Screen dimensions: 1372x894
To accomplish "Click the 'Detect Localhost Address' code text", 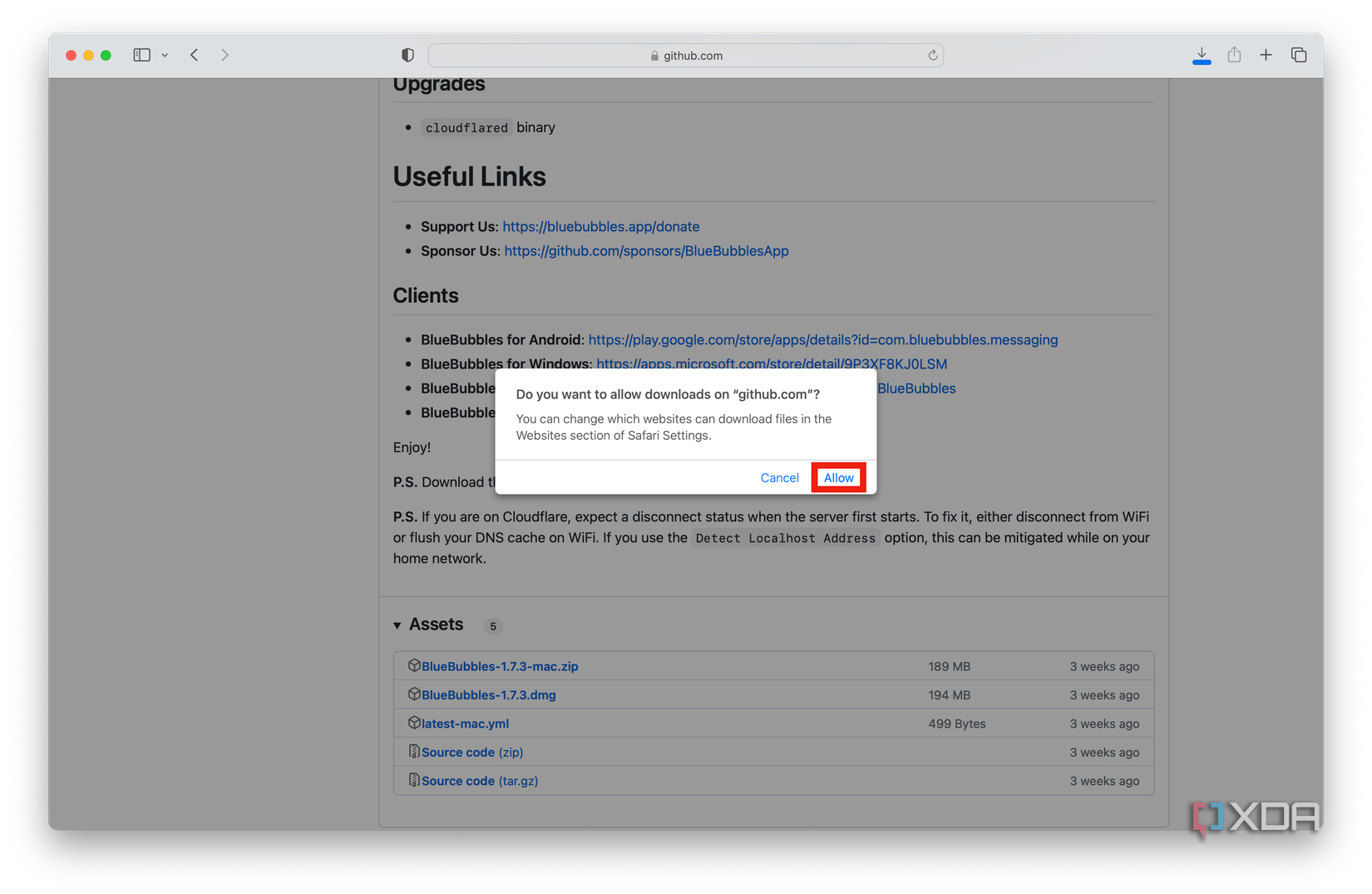I will tap(786, 538).
